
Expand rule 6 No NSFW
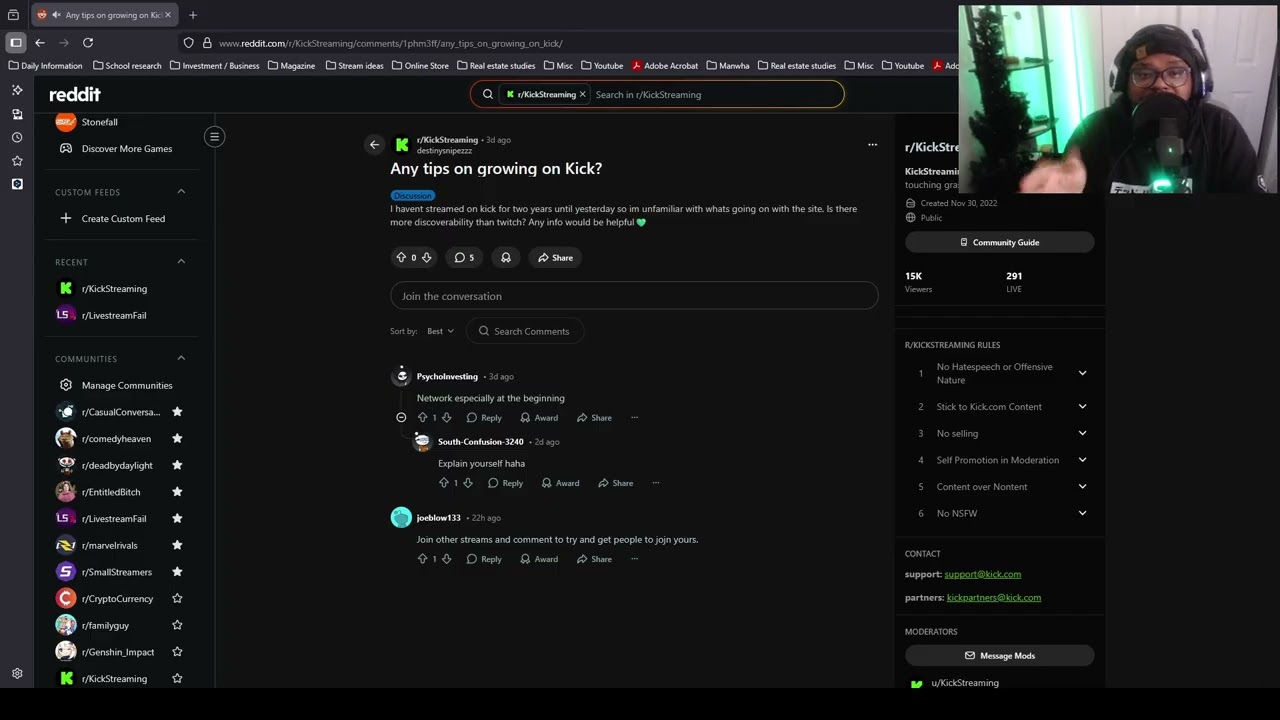point(1082,514)
